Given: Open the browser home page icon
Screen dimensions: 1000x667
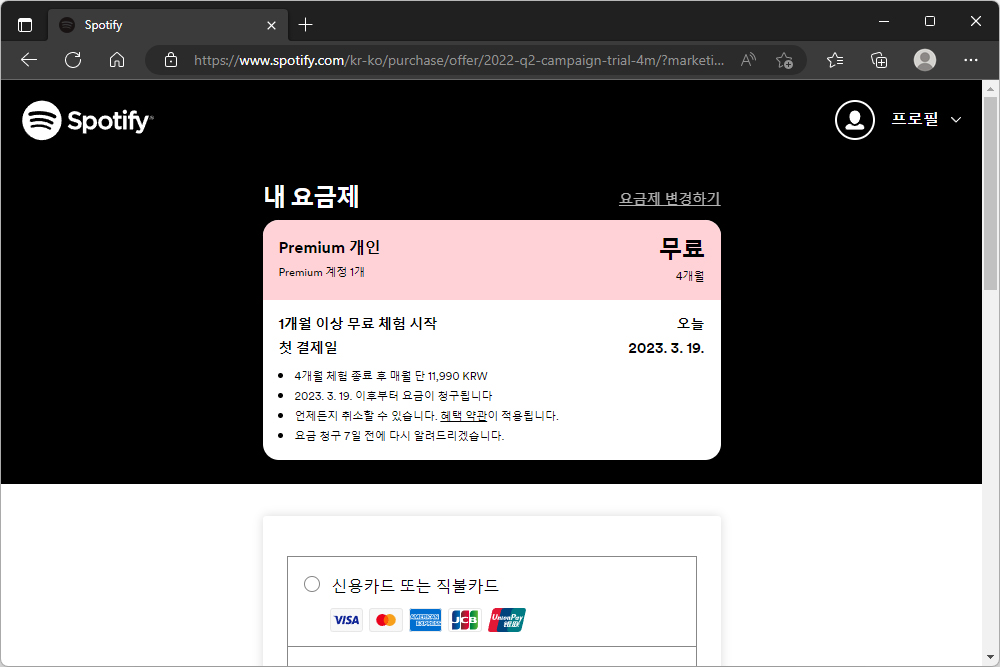Looking at the screenshot, I should click(x=117, y=60).
